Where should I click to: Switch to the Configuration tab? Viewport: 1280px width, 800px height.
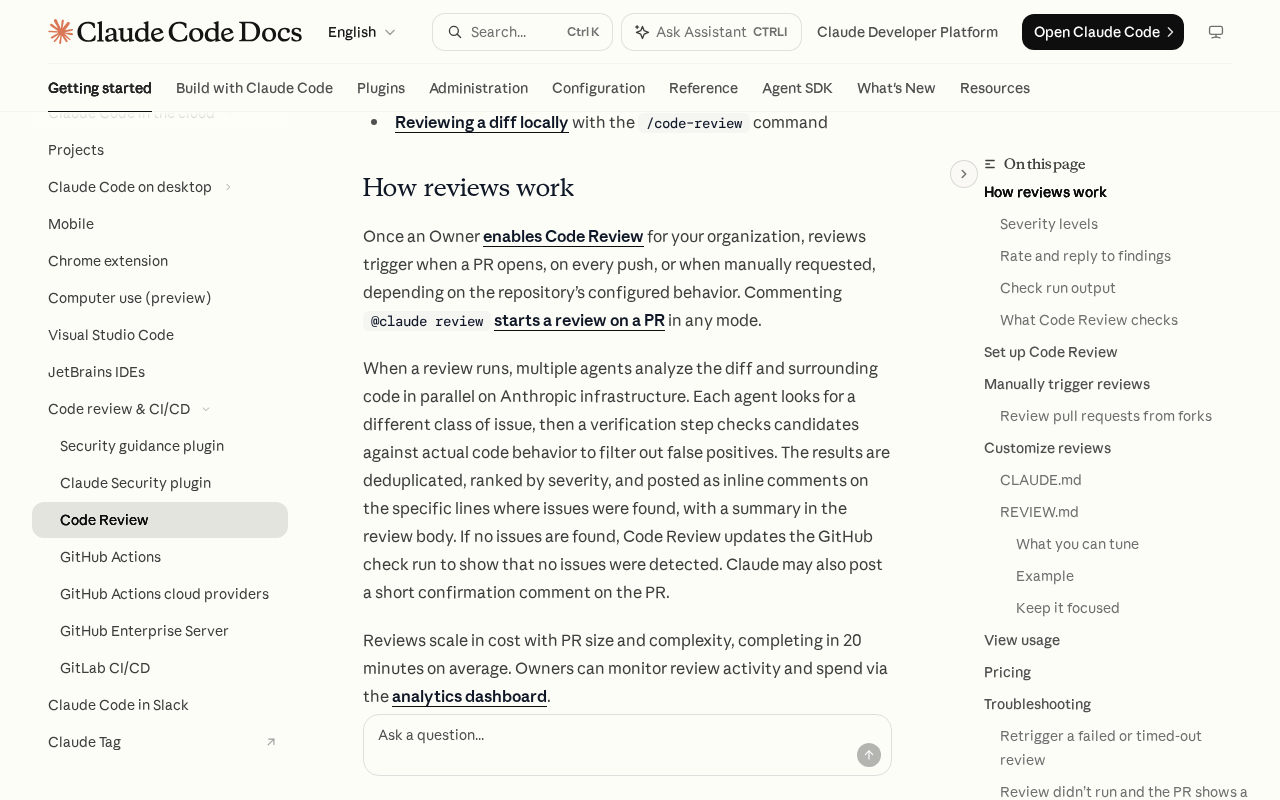(x=598, y=88)
